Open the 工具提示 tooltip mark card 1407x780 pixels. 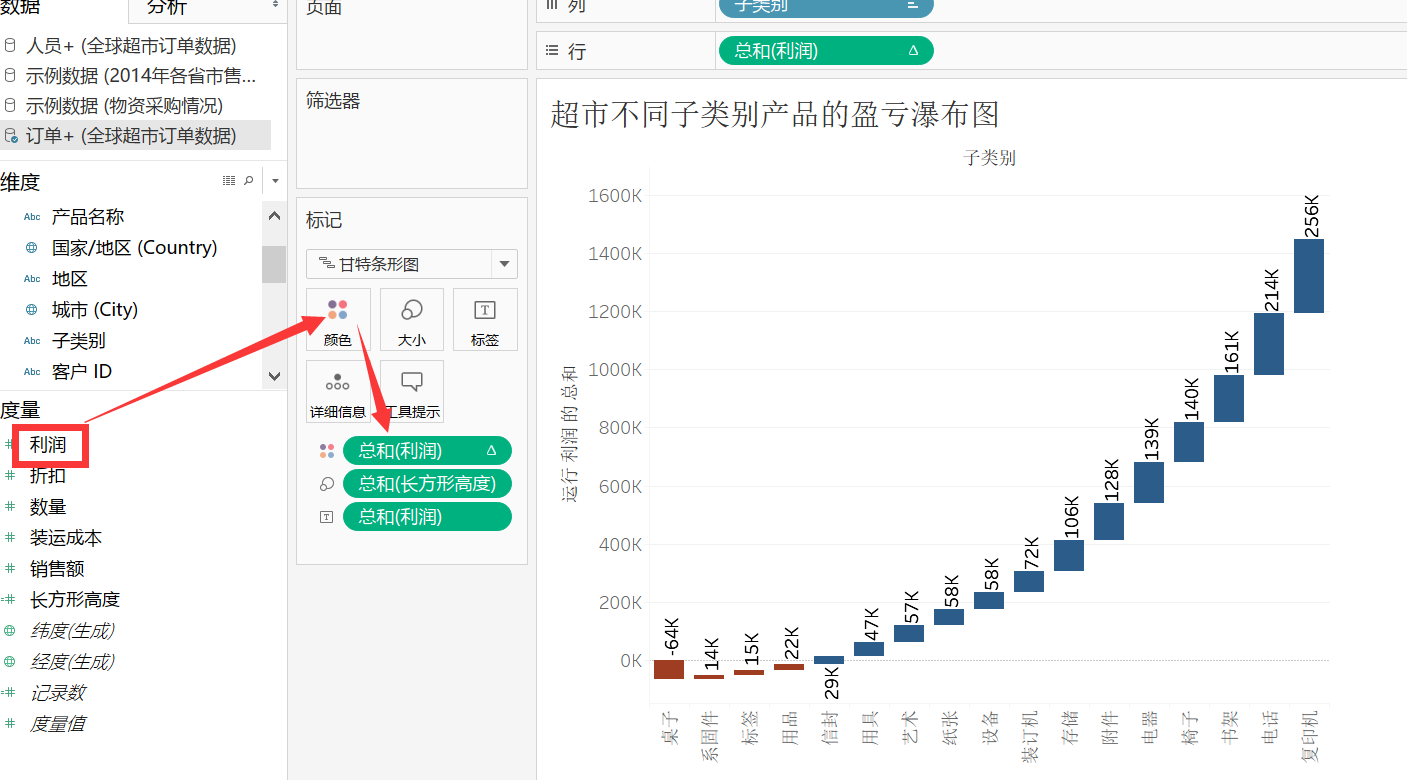click(412, 392)
